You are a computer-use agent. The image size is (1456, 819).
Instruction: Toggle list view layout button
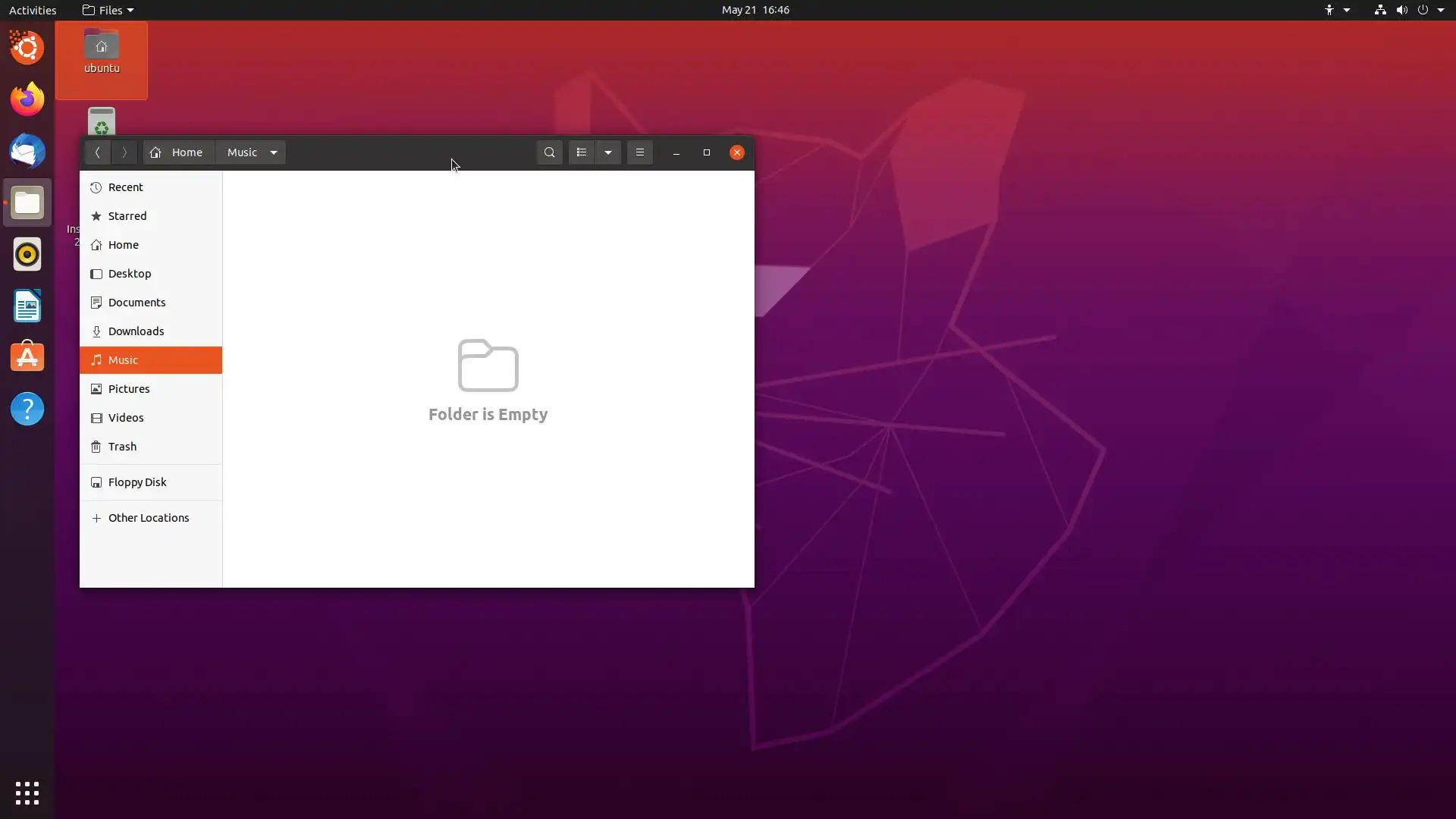[x=582, y=152]
